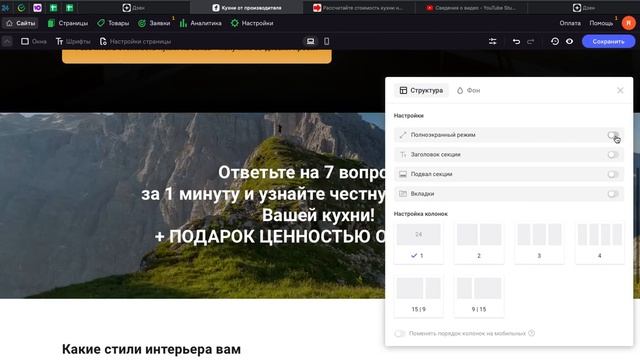Open the user avatar menu
This screenshot has height=360, width=640.
coord(628,23)
